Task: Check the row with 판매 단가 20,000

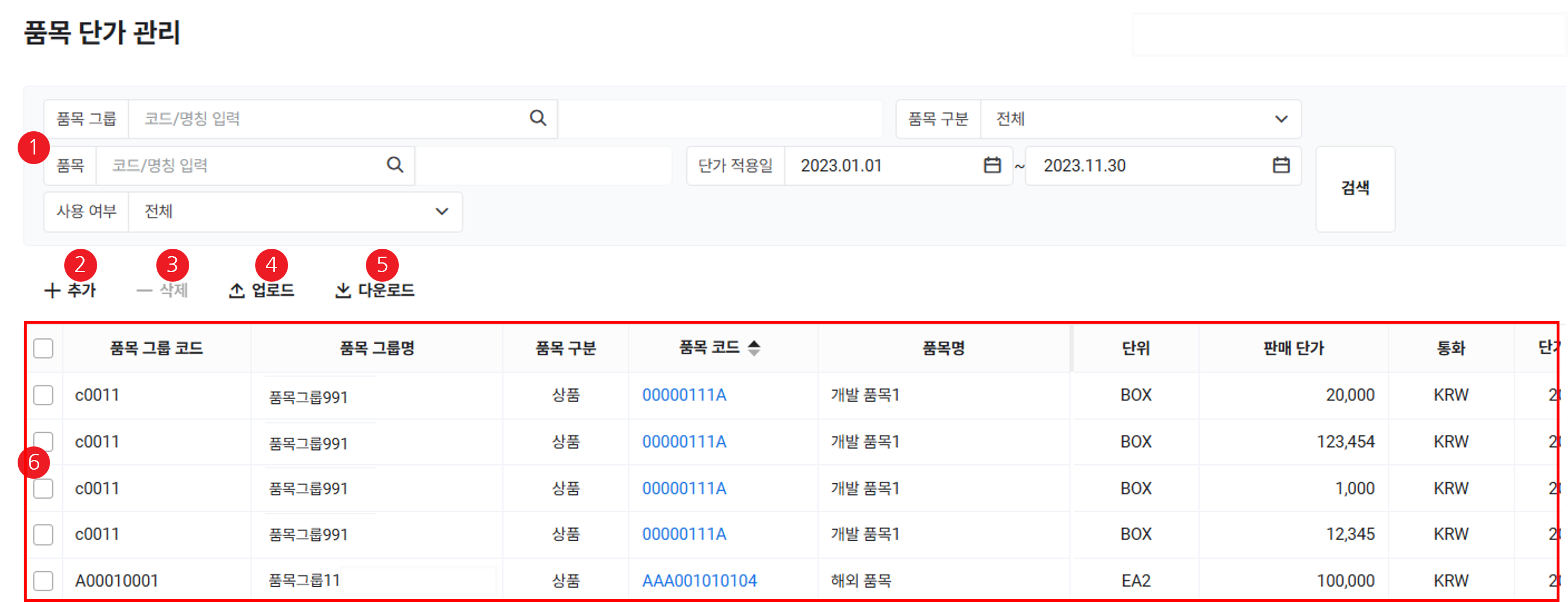Action: [x=43, y=395]
